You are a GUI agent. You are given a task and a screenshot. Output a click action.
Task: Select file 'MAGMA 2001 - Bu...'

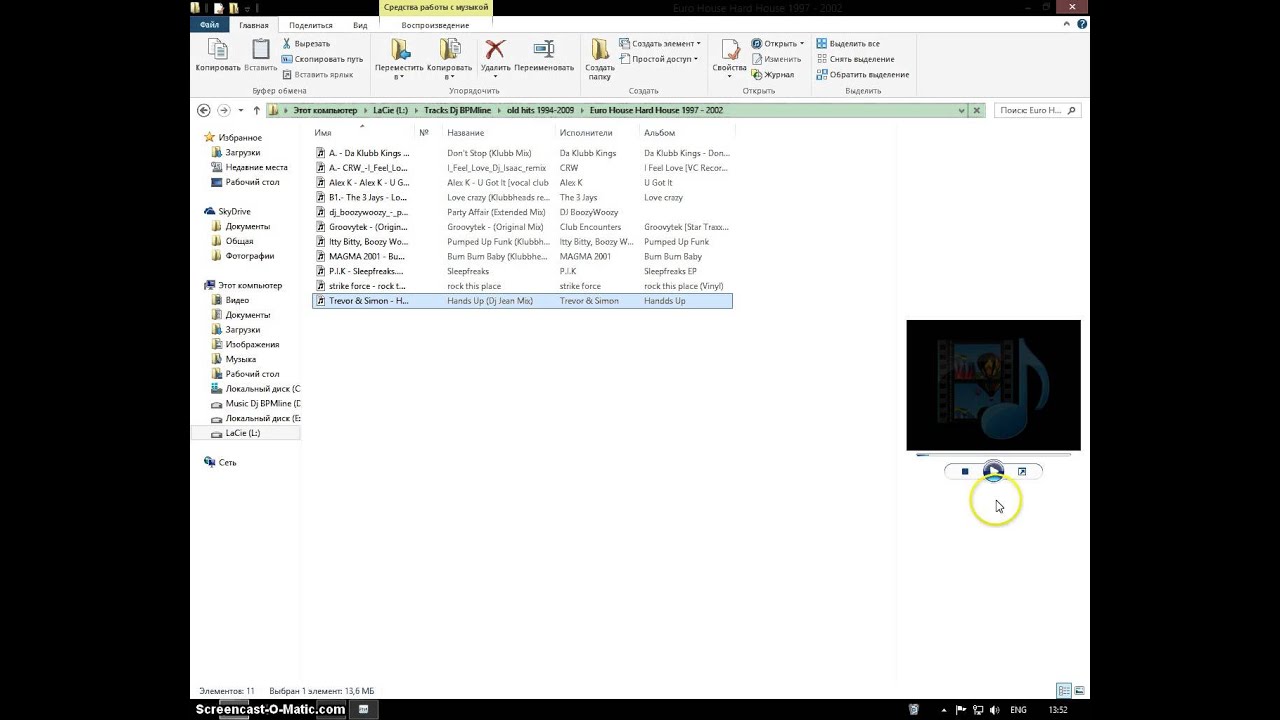367,256
